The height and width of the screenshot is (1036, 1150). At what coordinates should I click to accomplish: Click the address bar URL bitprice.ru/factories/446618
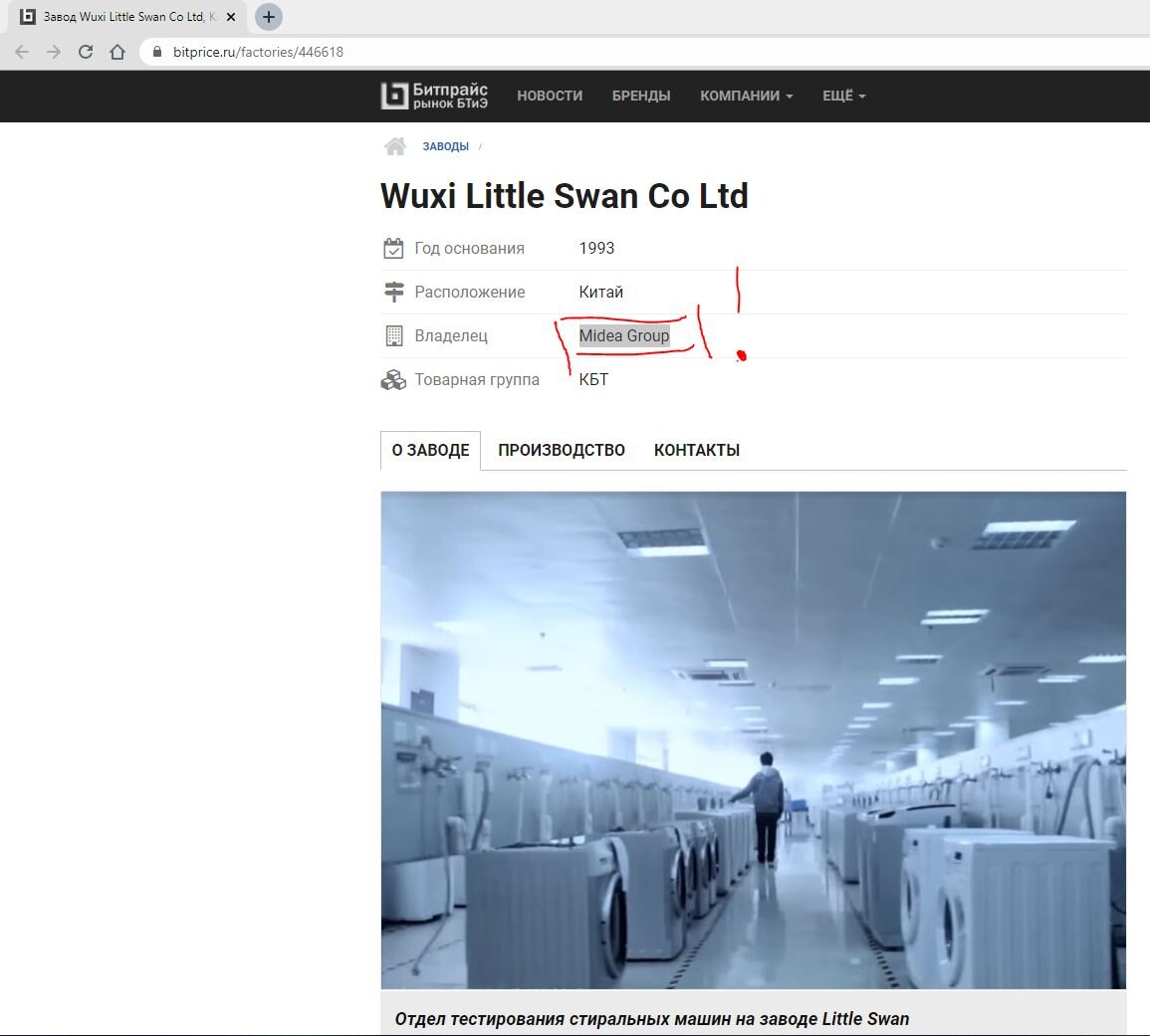click(x=258, y=52)
